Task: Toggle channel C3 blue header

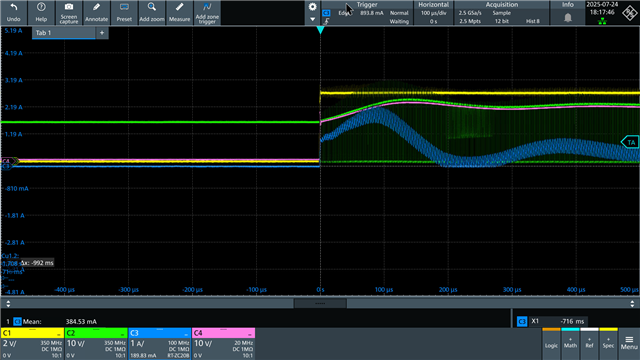Action: 160,333
